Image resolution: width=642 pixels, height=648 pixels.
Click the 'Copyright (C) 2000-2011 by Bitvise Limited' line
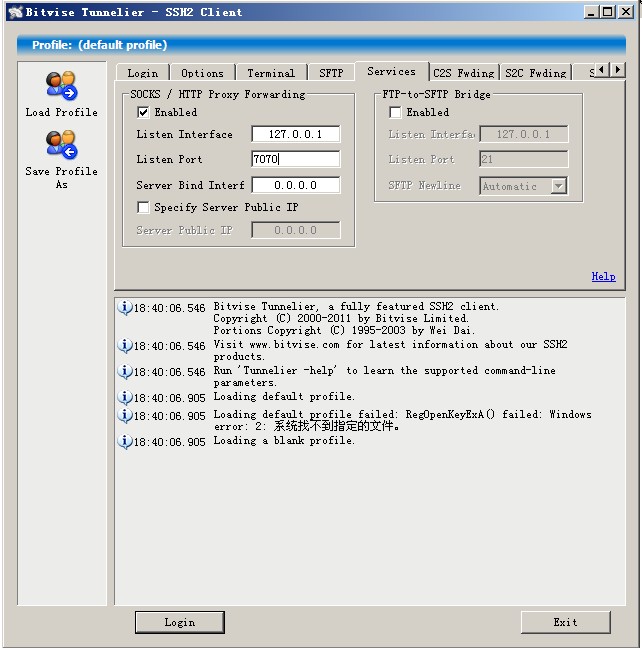pyautogui.click(x=341, y=319)
